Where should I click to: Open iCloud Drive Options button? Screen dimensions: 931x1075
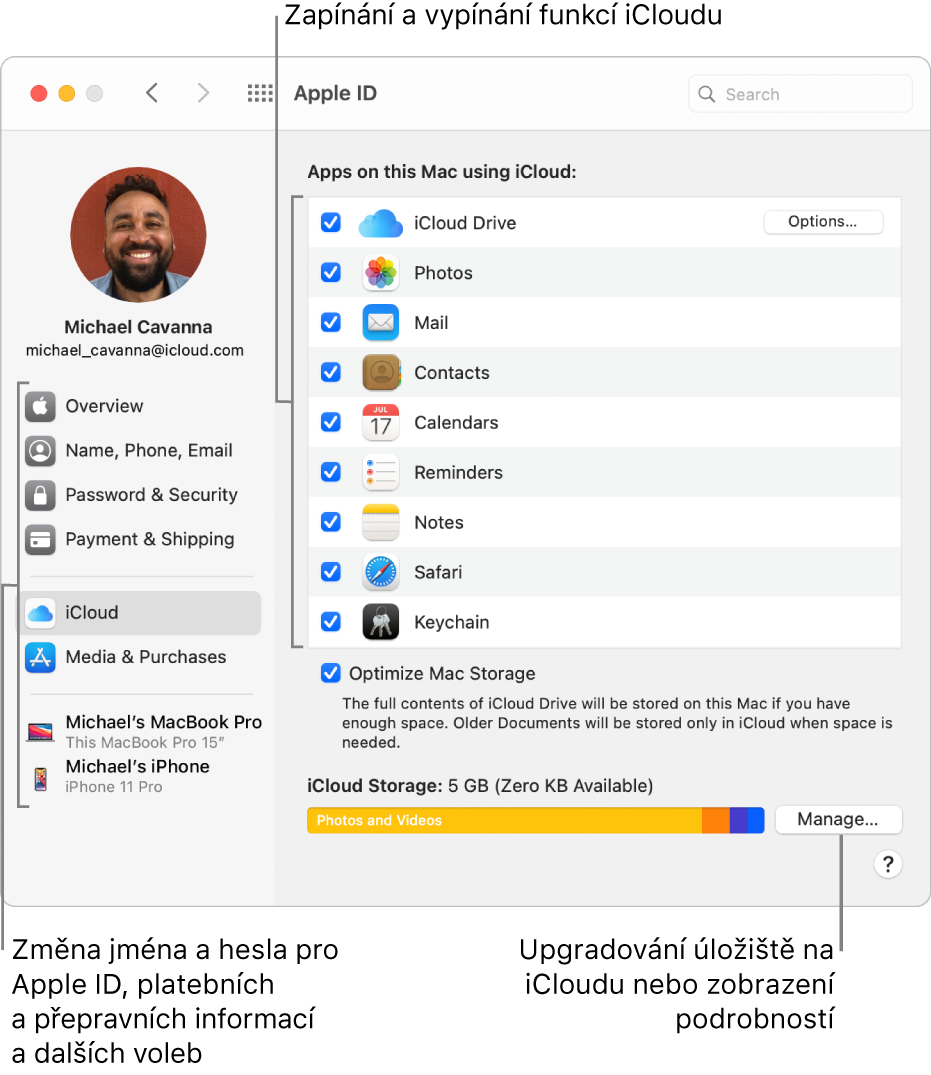[x=823, y=221]
